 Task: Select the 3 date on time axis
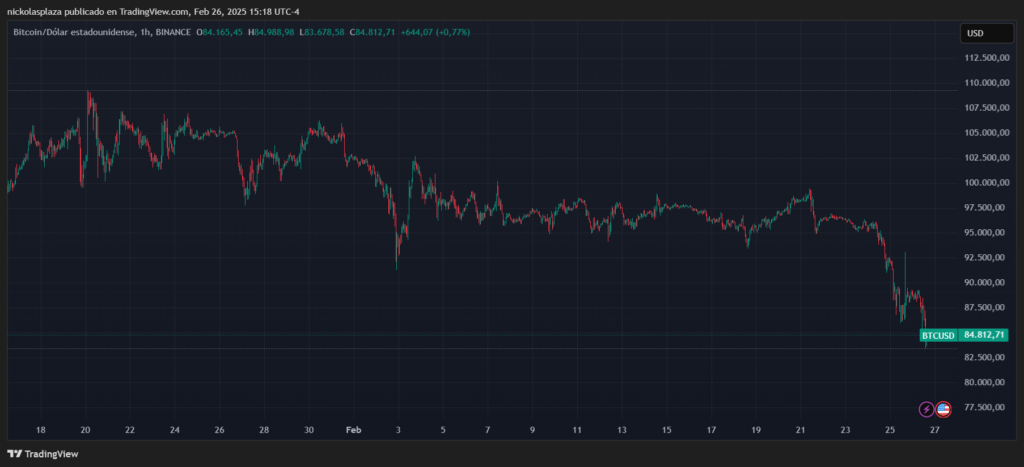[397, 430]
